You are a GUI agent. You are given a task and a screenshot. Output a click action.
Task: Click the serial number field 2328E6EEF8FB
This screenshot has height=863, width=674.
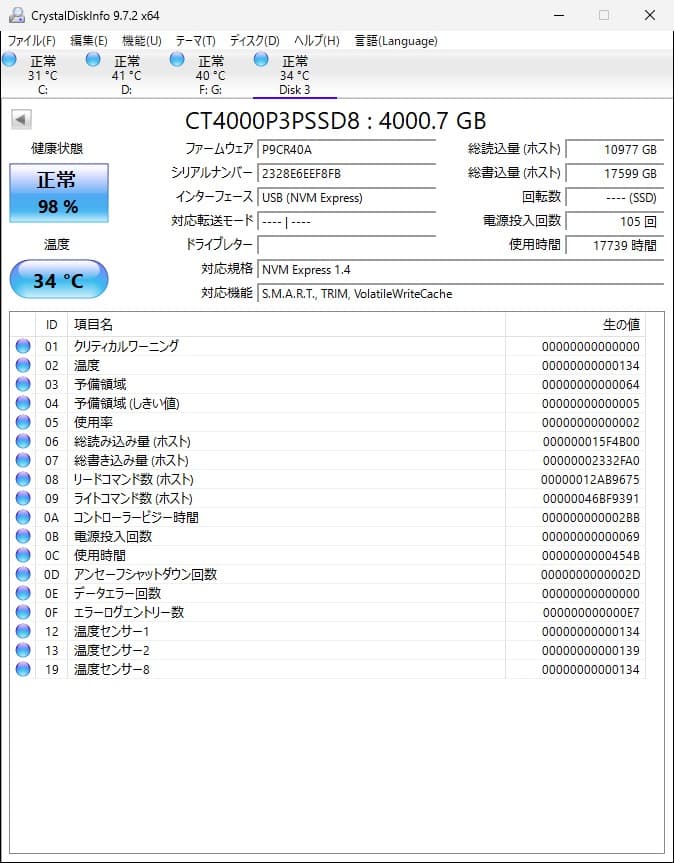[x=347, y=173]
